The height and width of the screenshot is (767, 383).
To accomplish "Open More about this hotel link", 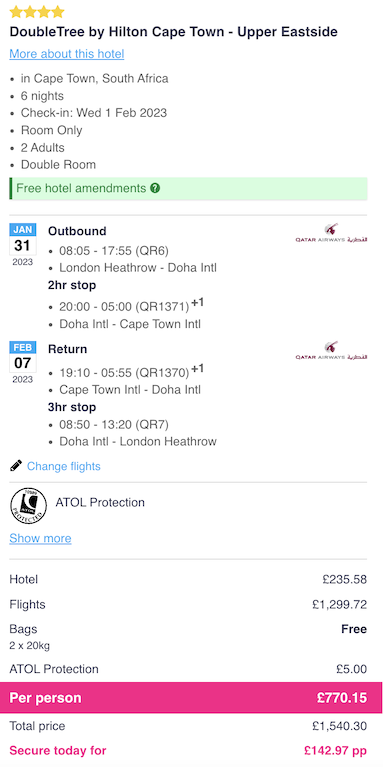I will pyautogui.click(x=67, y=54).
